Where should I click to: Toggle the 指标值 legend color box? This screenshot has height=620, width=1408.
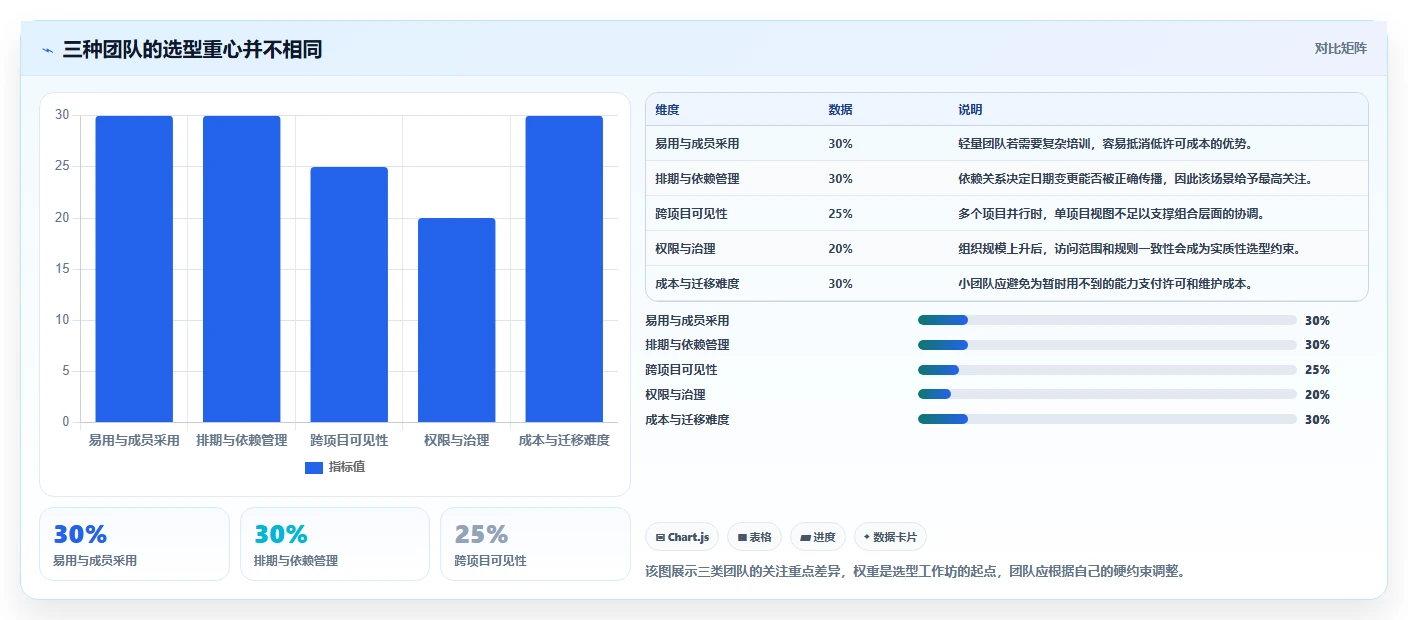tap(314, 467)
